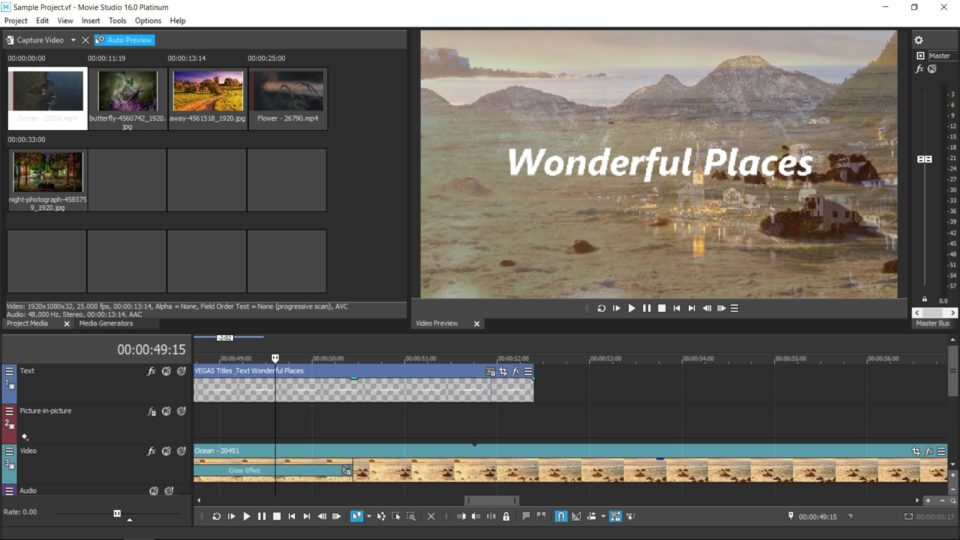Switch to the Media Generators tab
Image resolution: width=960 pixels, height=540 pixels.
pos(106,323)
